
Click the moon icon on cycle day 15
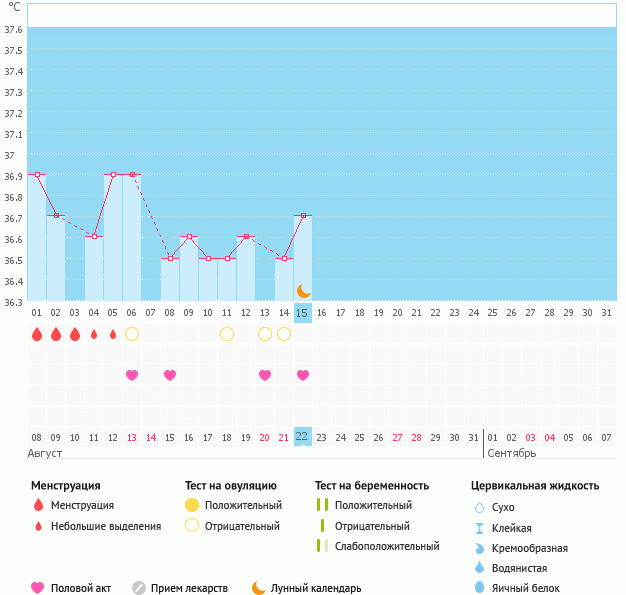coord(303,291)
